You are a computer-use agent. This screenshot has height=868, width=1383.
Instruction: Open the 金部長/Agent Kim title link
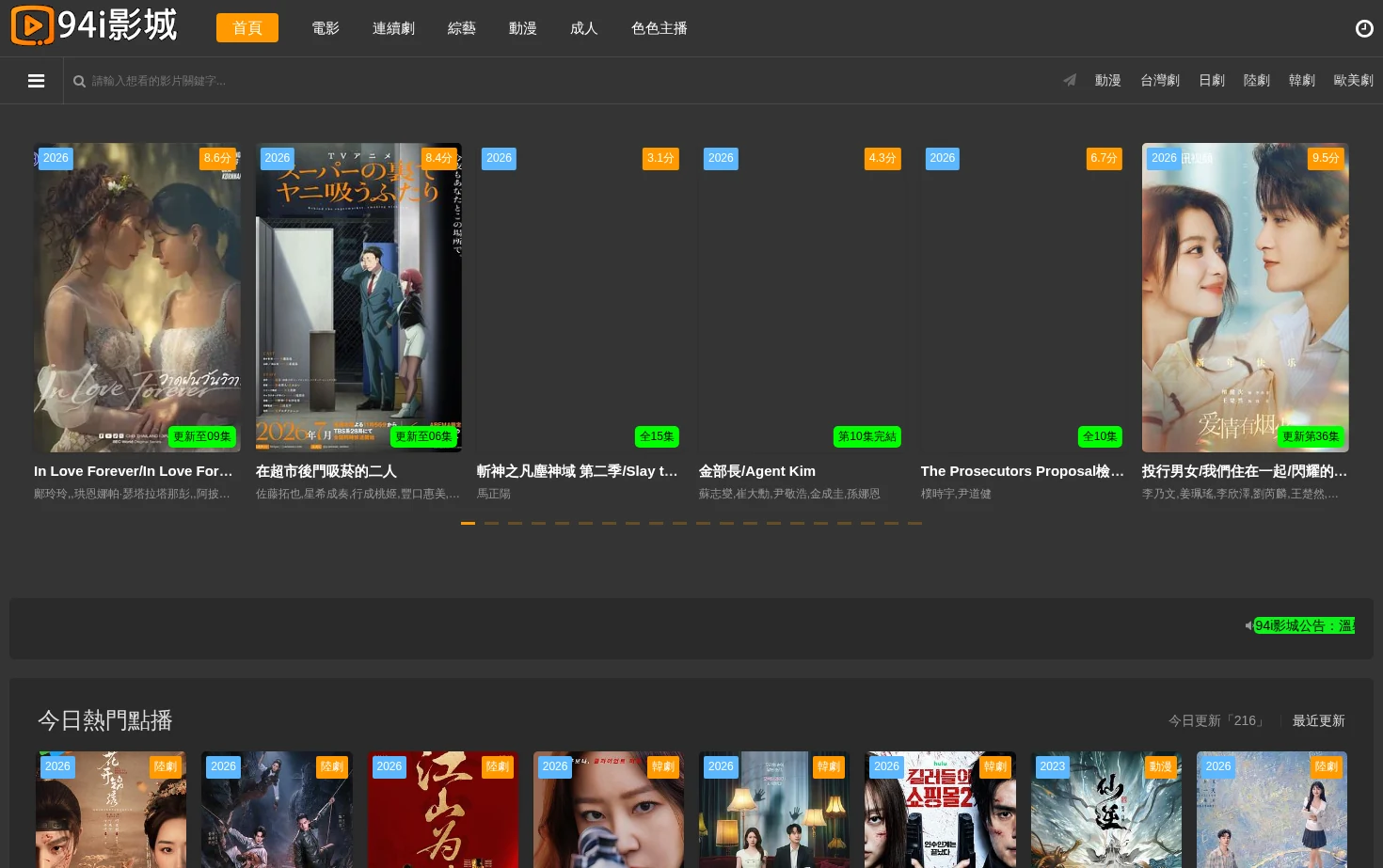coord(757,471)
